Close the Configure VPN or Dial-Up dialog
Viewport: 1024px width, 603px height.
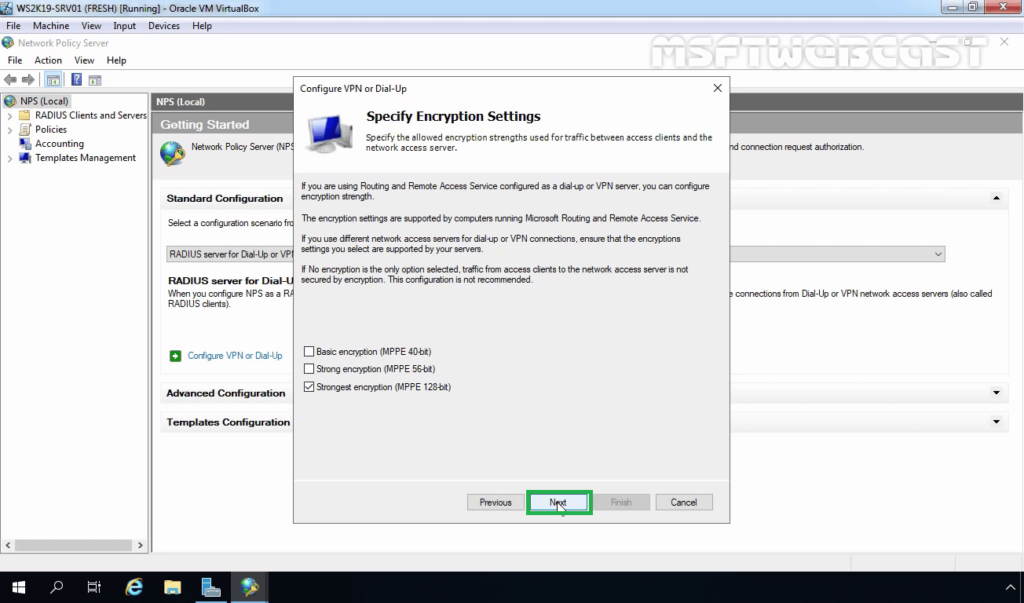[717, 88]
